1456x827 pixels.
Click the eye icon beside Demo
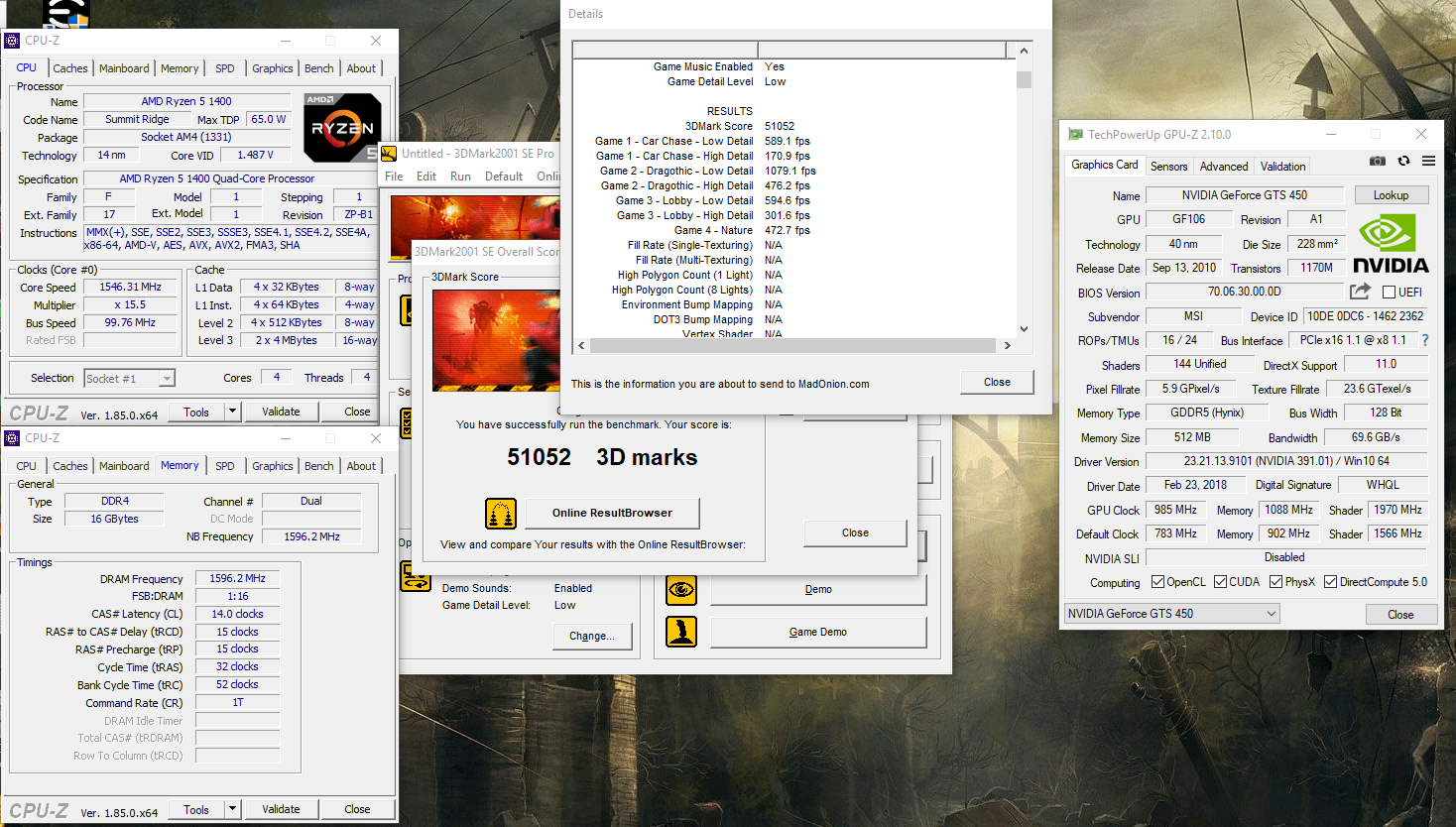(x=681, y=590)
